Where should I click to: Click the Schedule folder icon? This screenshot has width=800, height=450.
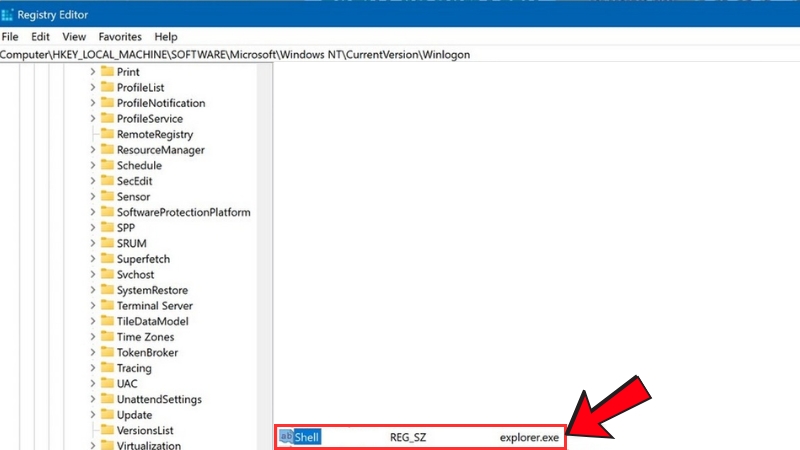point(107,165)
